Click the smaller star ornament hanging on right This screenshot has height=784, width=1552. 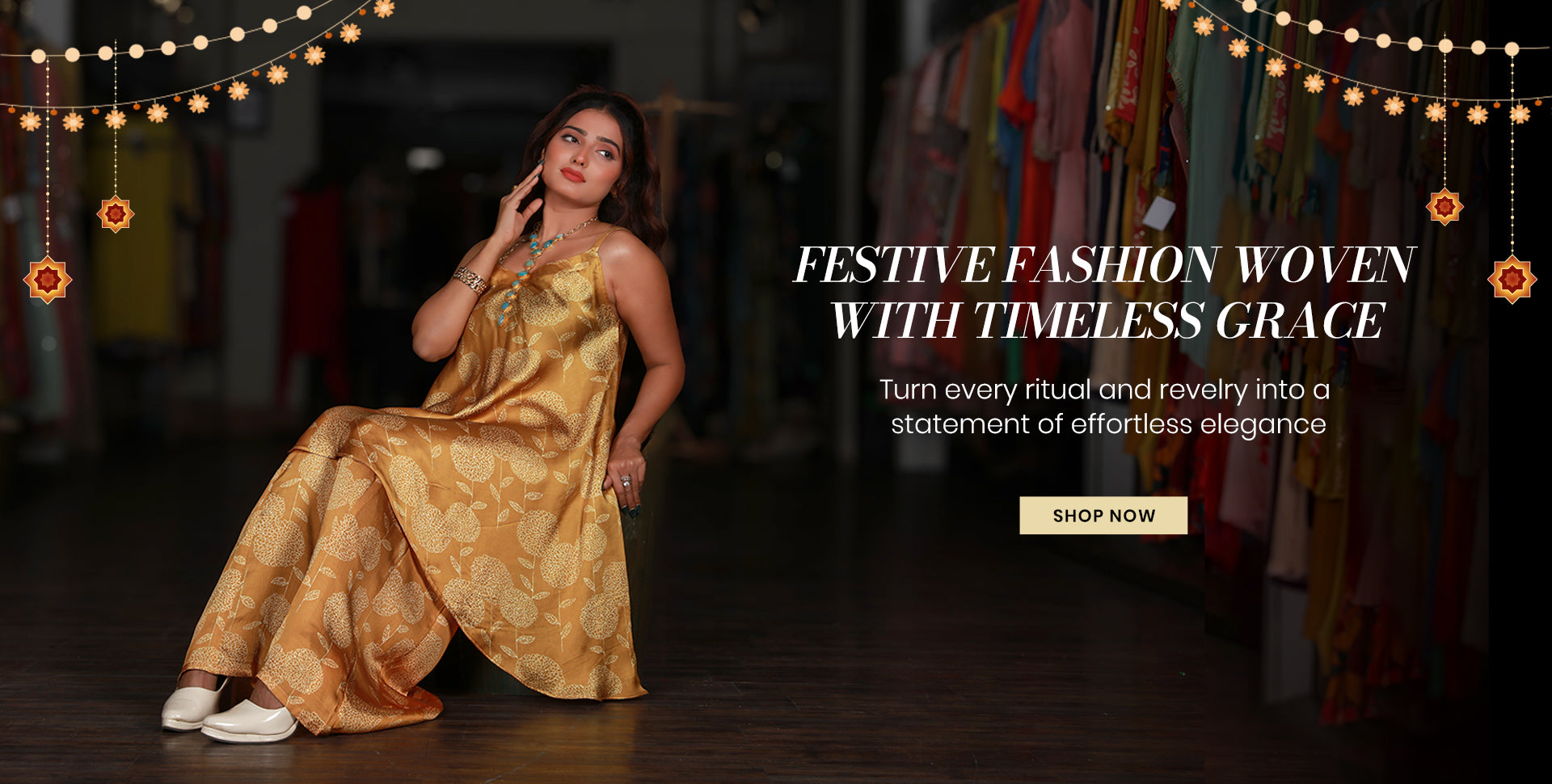[x=1444, y=206]
